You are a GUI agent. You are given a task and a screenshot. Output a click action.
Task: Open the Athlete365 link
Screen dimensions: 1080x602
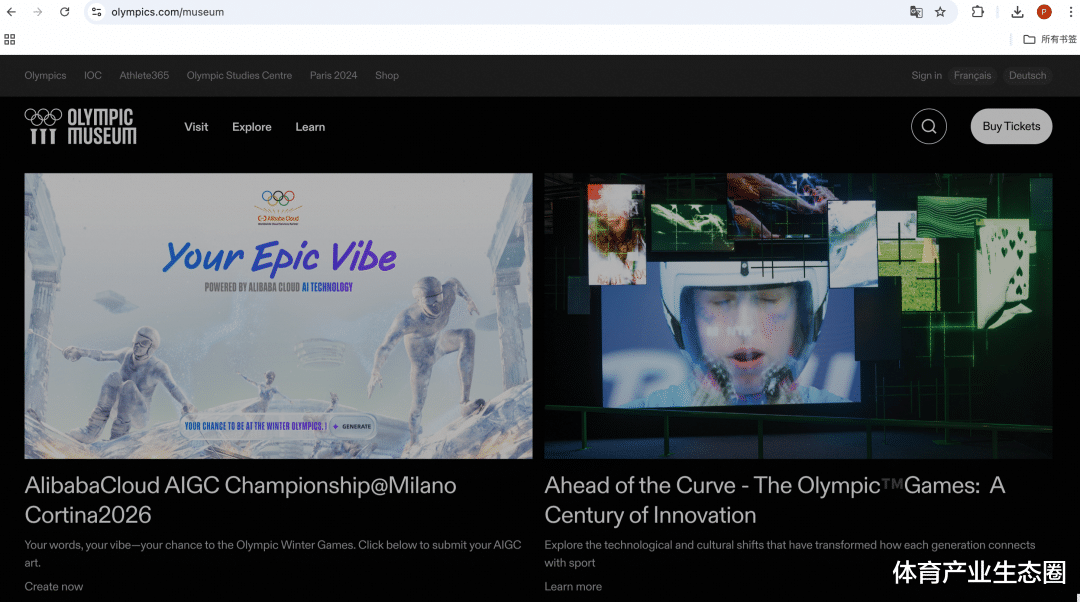[x=144, y=75]
